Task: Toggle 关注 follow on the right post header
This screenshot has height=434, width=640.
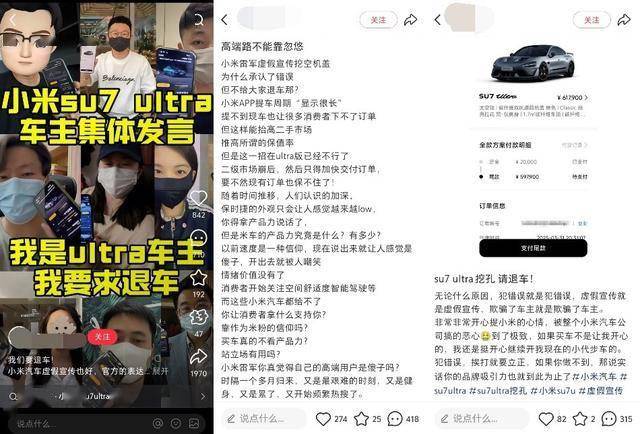Action: (592, 20)
